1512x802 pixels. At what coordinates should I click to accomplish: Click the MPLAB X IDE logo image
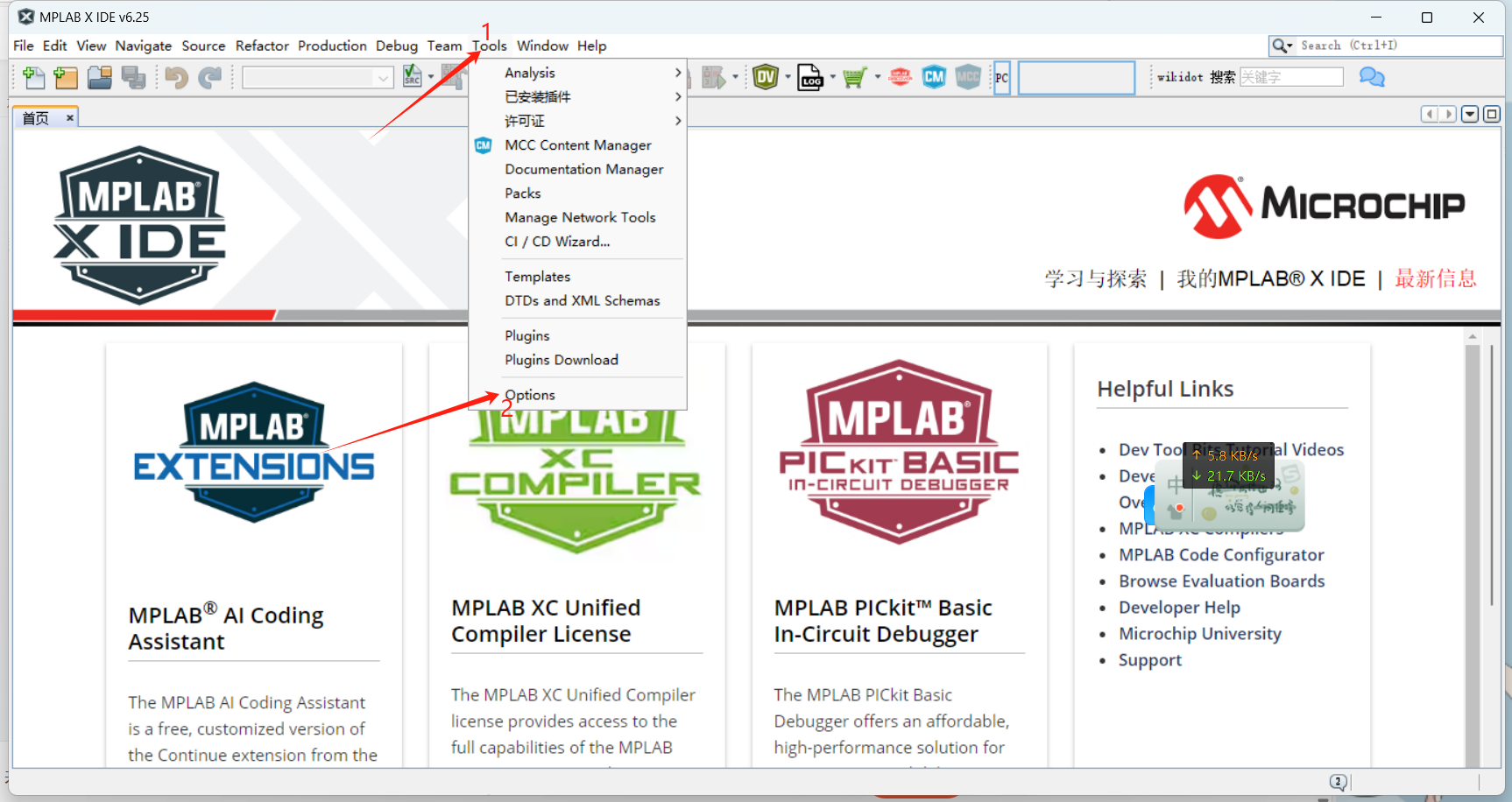140,225
